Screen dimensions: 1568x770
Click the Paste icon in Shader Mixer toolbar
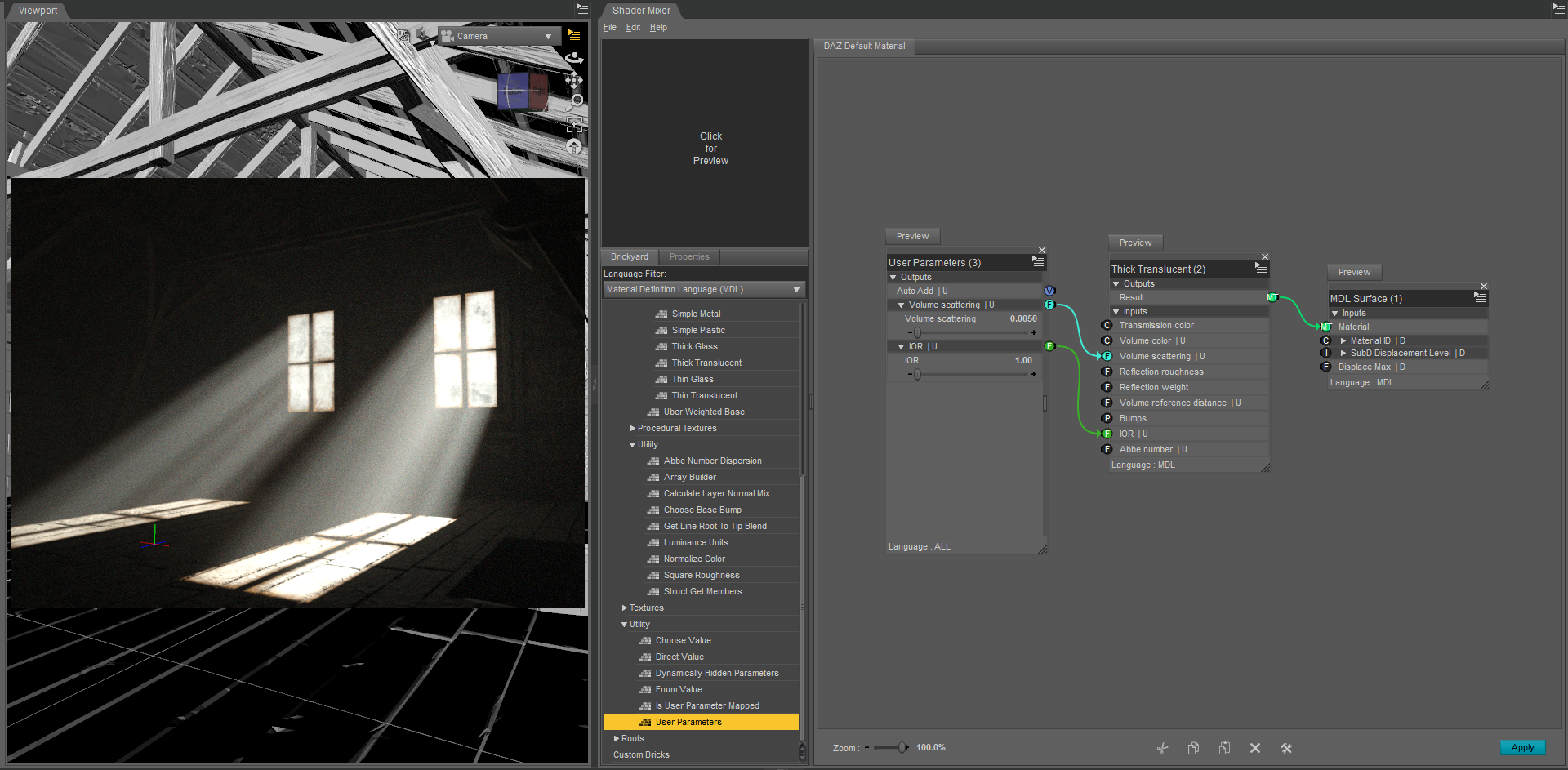point(1224,748)
